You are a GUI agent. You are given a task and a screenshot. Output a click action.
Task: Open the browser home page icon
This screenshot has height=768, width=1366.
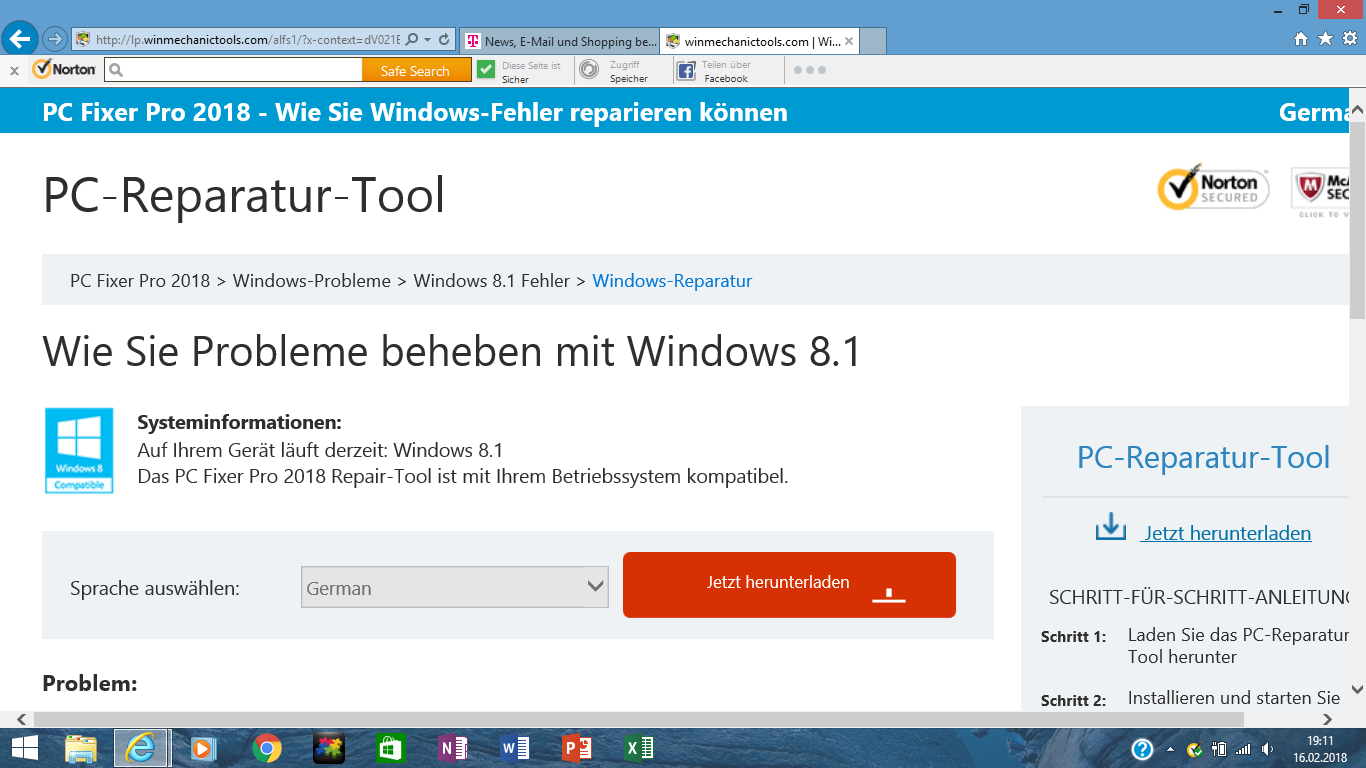pos(1301,39)
